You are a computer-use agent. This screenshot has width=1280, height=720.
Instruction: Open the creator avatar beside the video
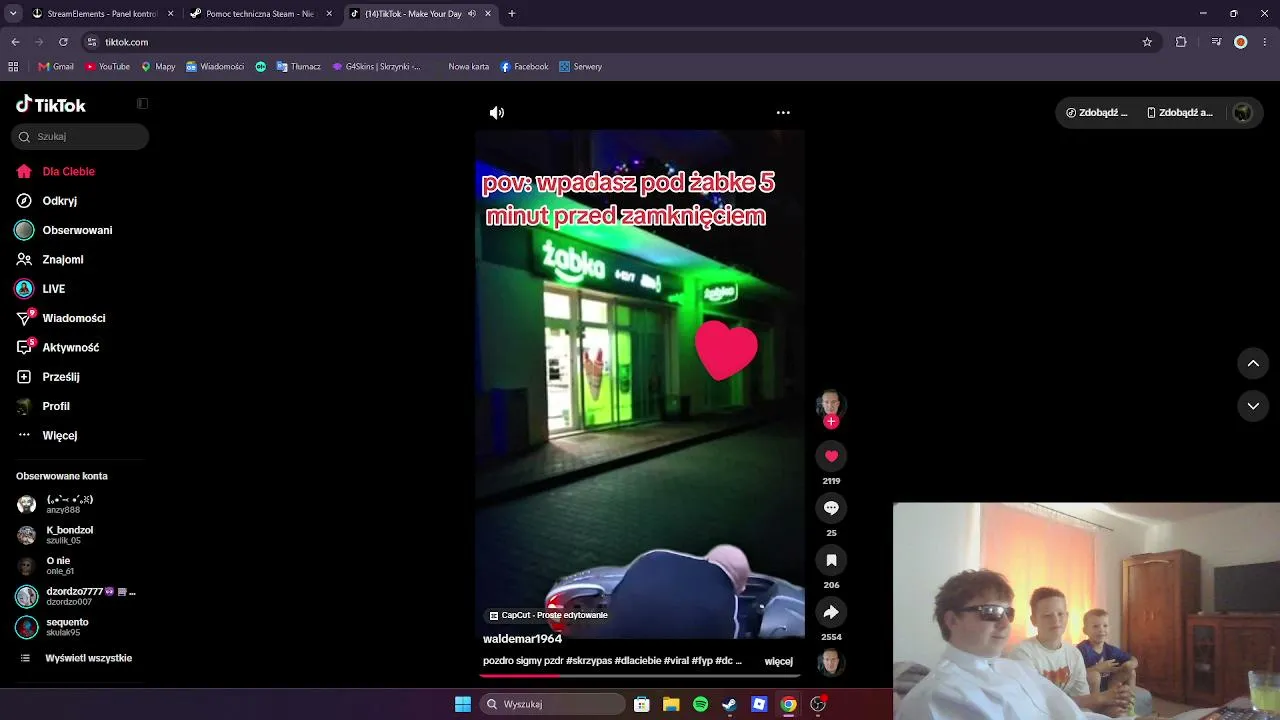click(x=831, y=404)
